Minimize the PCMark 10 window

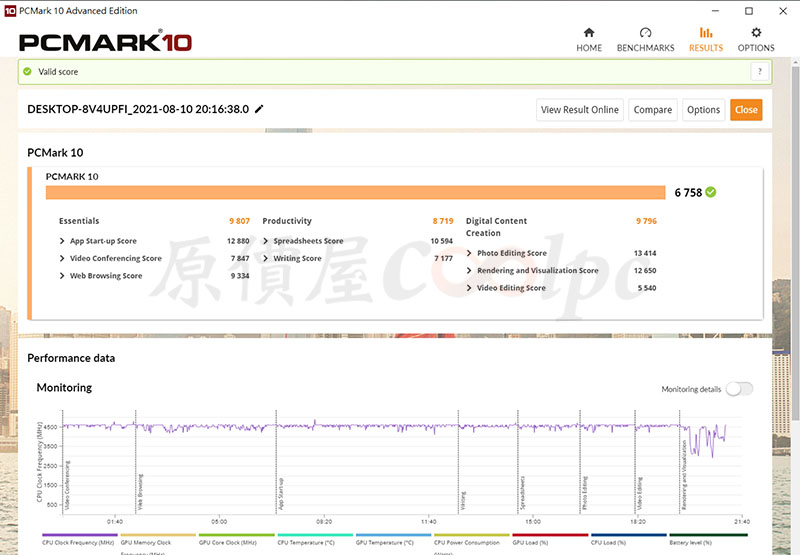pos(715,11)
